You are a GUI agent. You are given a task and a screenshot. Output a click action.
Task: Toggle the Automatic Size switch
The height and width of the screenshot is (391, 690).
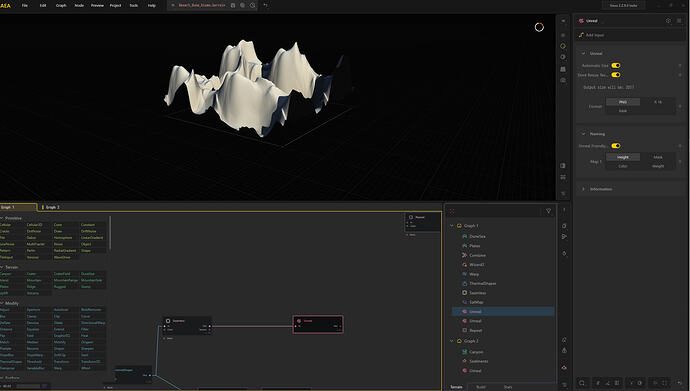tap(616, 66)
